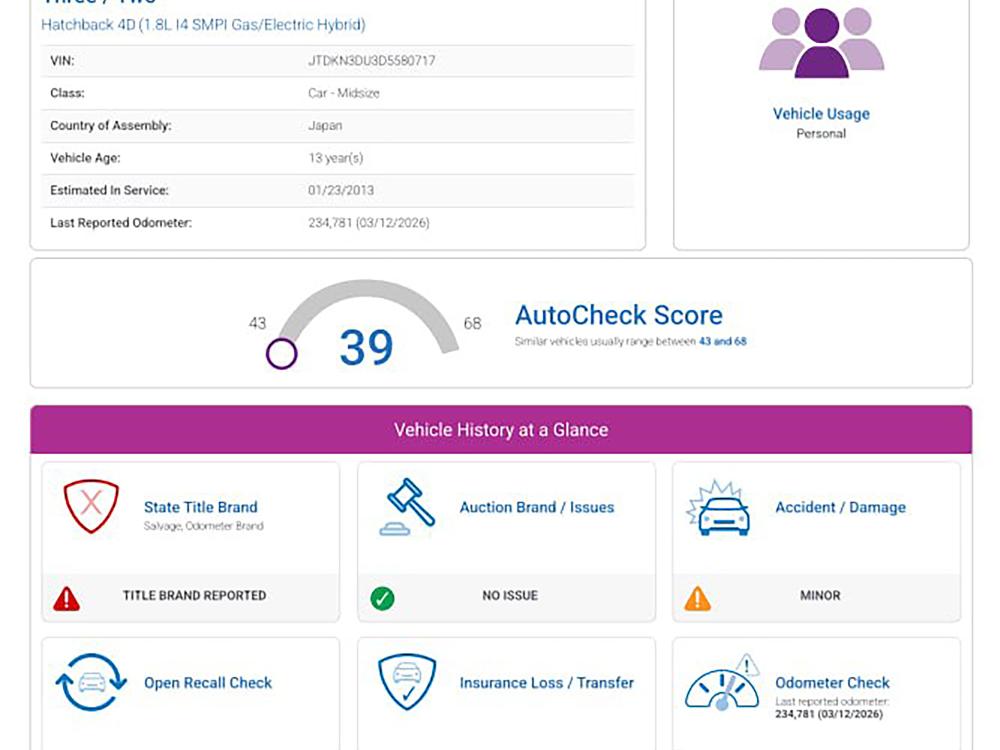Click the Auction Brand gavel icon

coord(408,506)
